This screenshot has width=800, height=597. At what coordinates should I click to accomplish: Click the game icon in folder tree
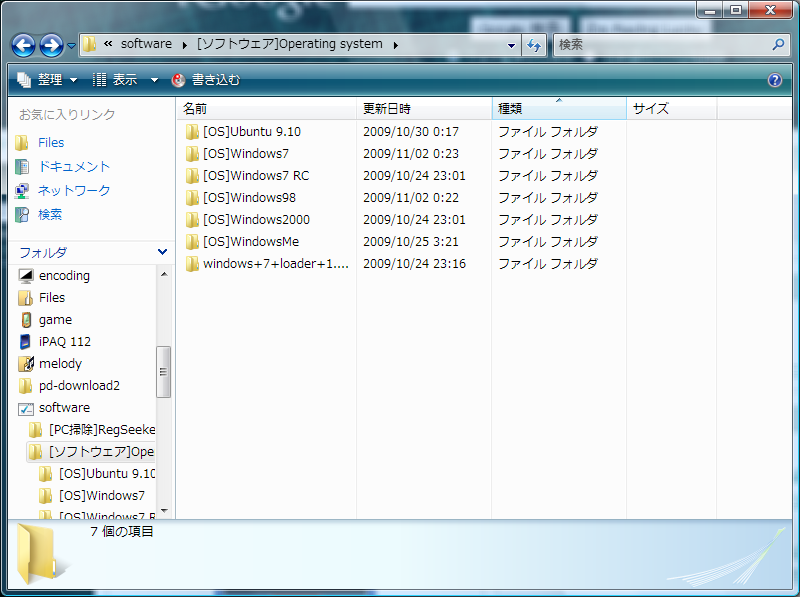(x=26, y=320)
